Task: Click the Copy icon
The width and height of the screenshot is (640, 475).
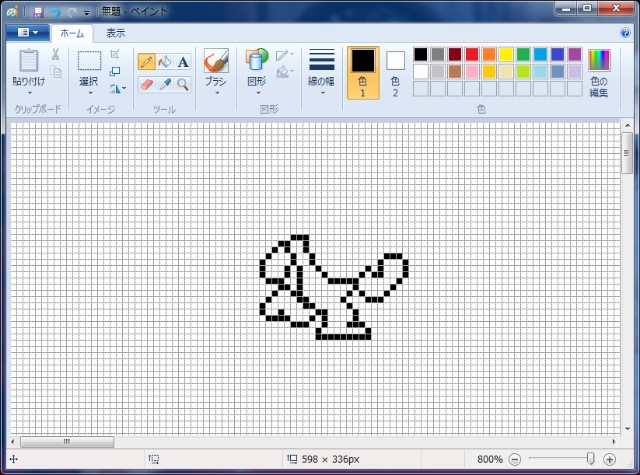Action: (x=56, y=72)
